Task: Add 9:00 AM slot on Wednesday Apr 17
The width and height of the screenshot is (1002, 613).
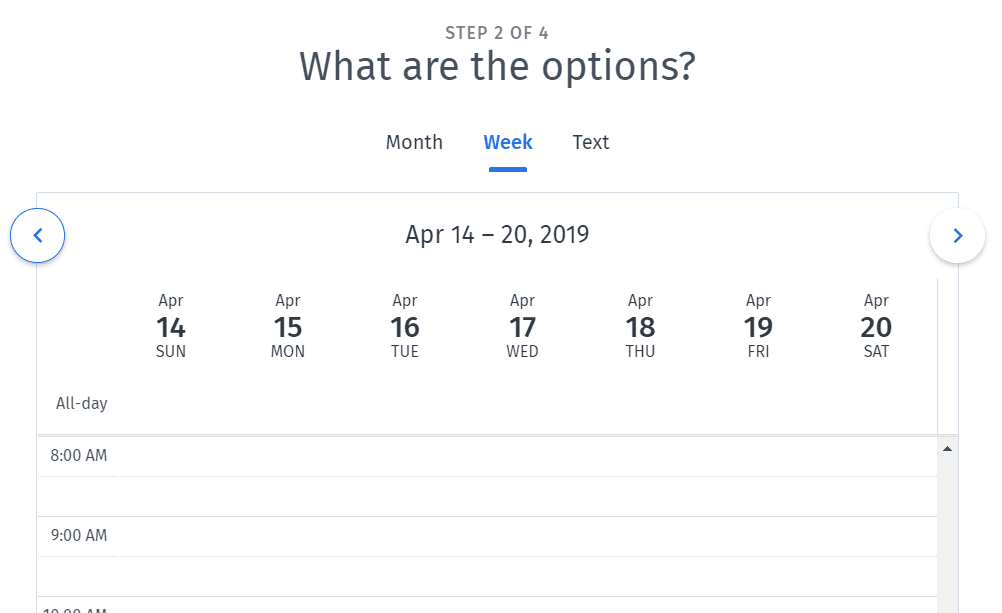Action: [x=523, y=536]
